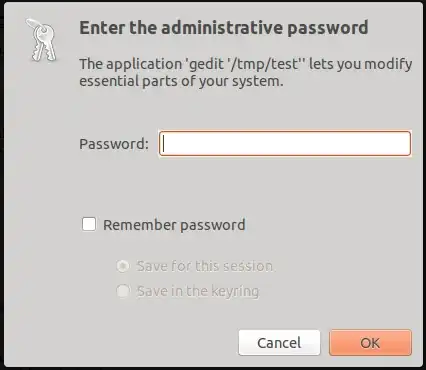Click the "essential parts of your system" text line

click(x=181, y=81)
